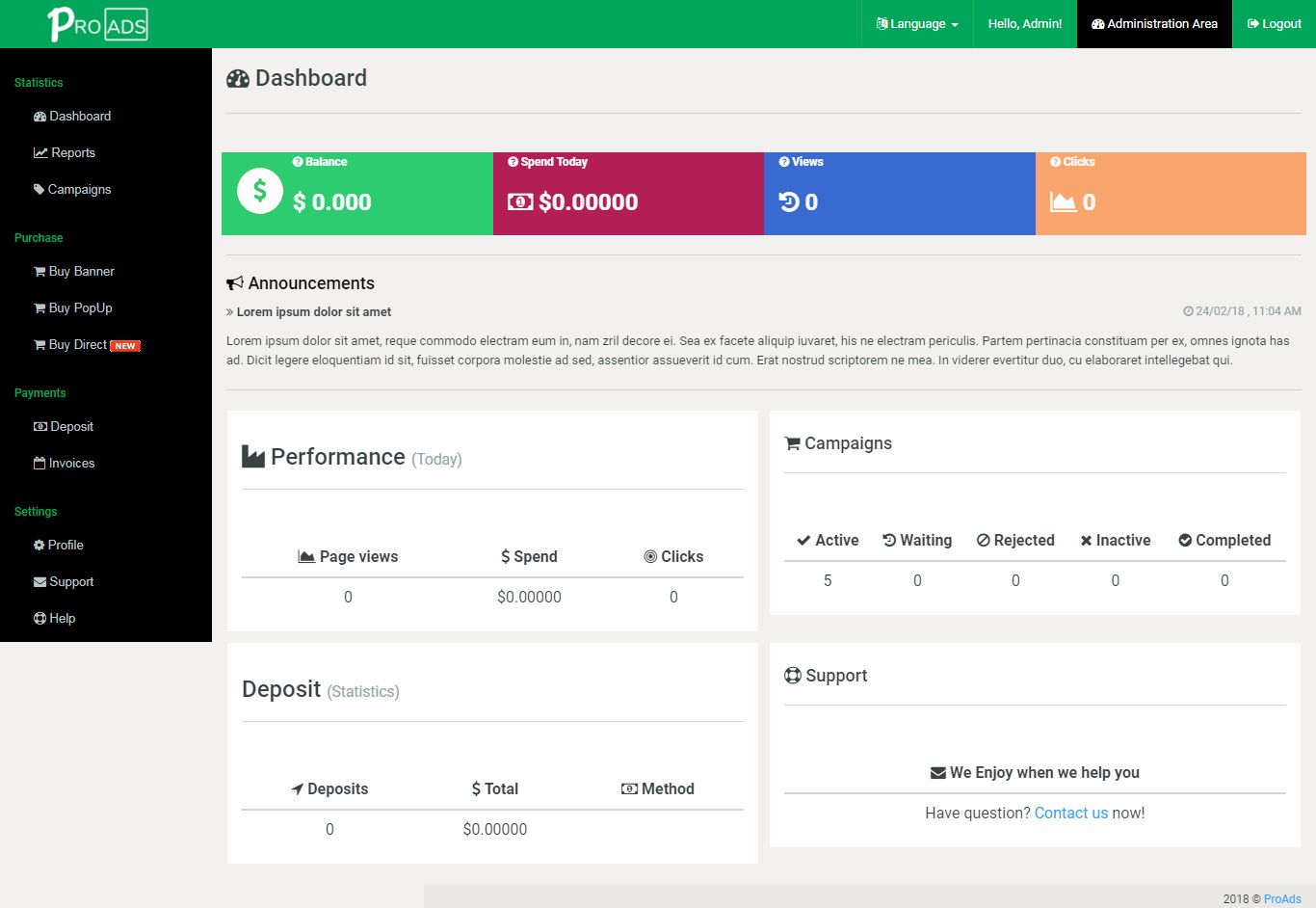The height and width of the screenshot is (908, 1316).
Task: Click the ProAds logo
Action: 97,24
